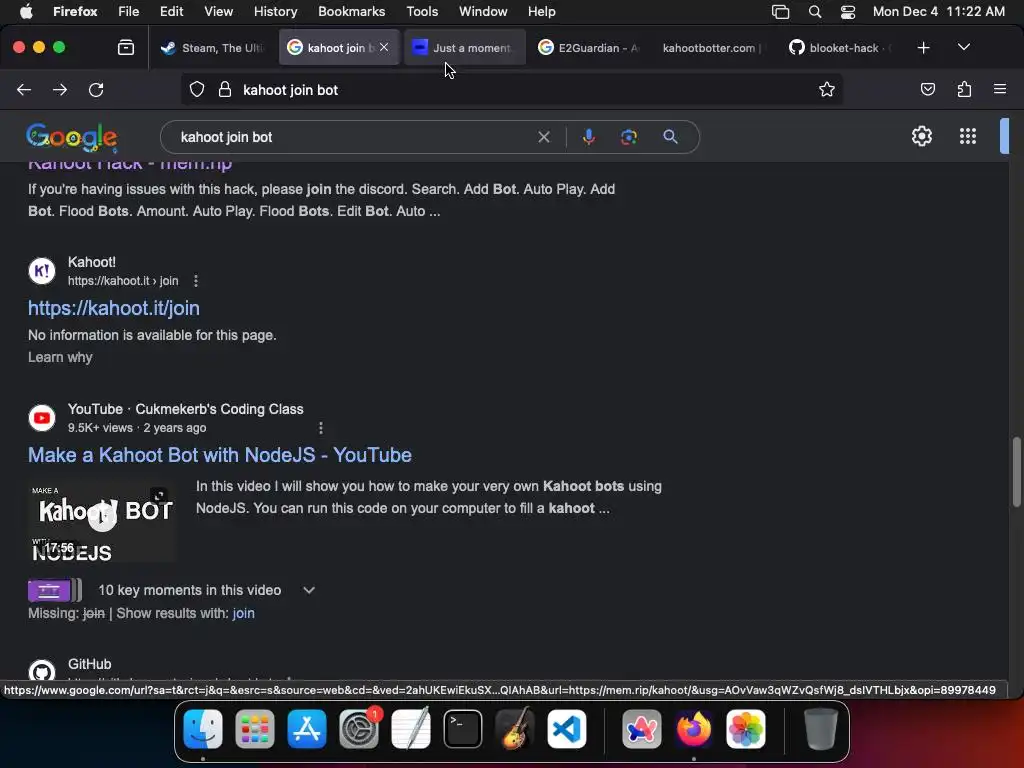Open the History menu
Screen dimensions: 1024x768
(275, 12)
